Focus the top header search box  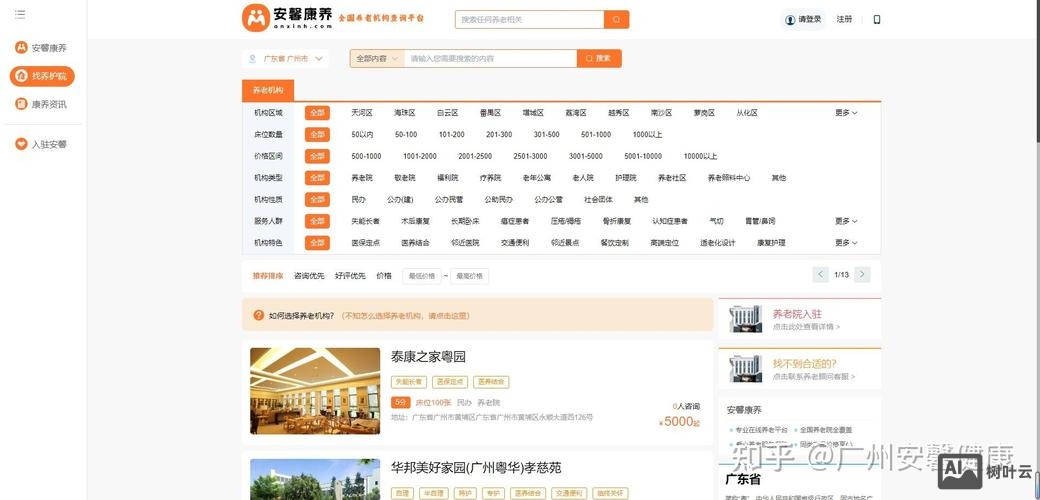pos(529,19)
